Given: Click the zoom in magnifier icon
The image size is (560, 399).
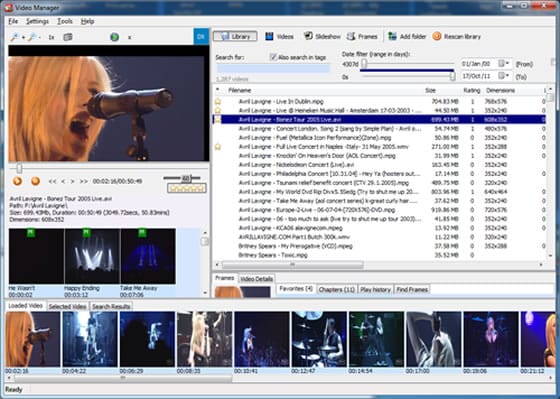Looking at the screenshot, I should pyautogui.click(x=15, y=37).
